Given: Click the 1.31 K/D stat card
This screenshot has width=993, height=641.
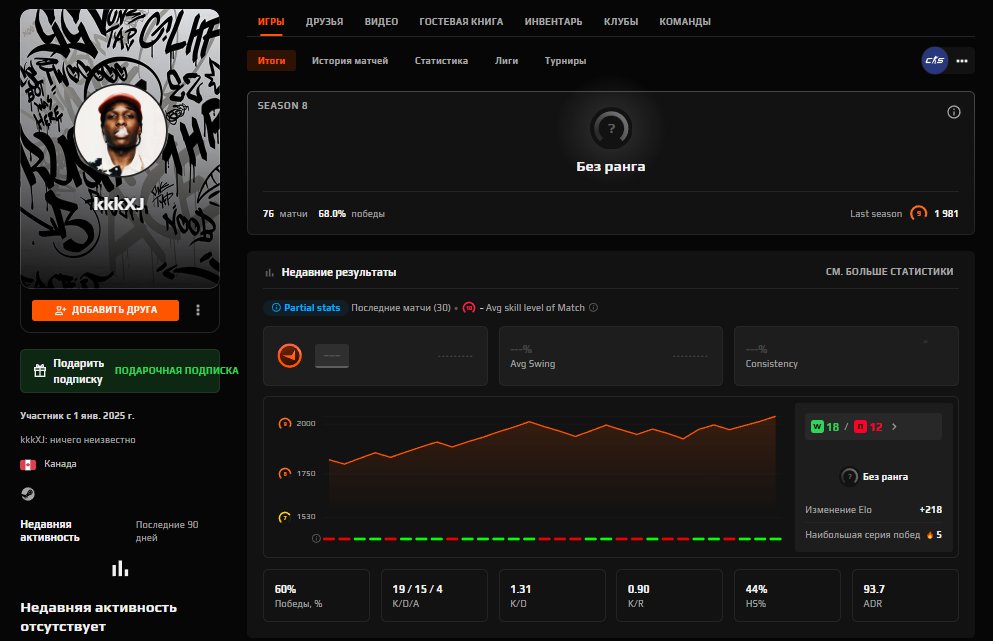Looking at the screenshot, I should (x=552, y=595).
